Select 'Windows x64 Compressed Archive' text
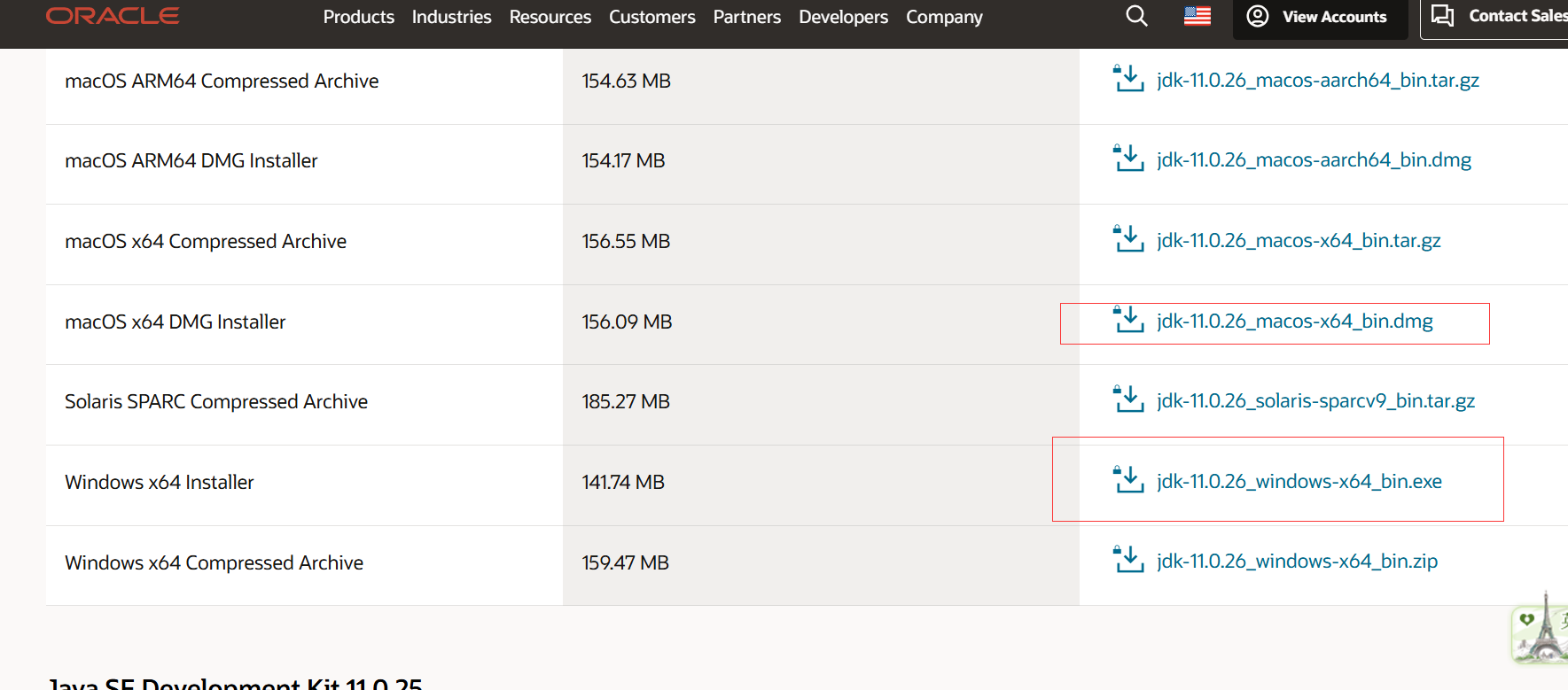 [215, 562]
